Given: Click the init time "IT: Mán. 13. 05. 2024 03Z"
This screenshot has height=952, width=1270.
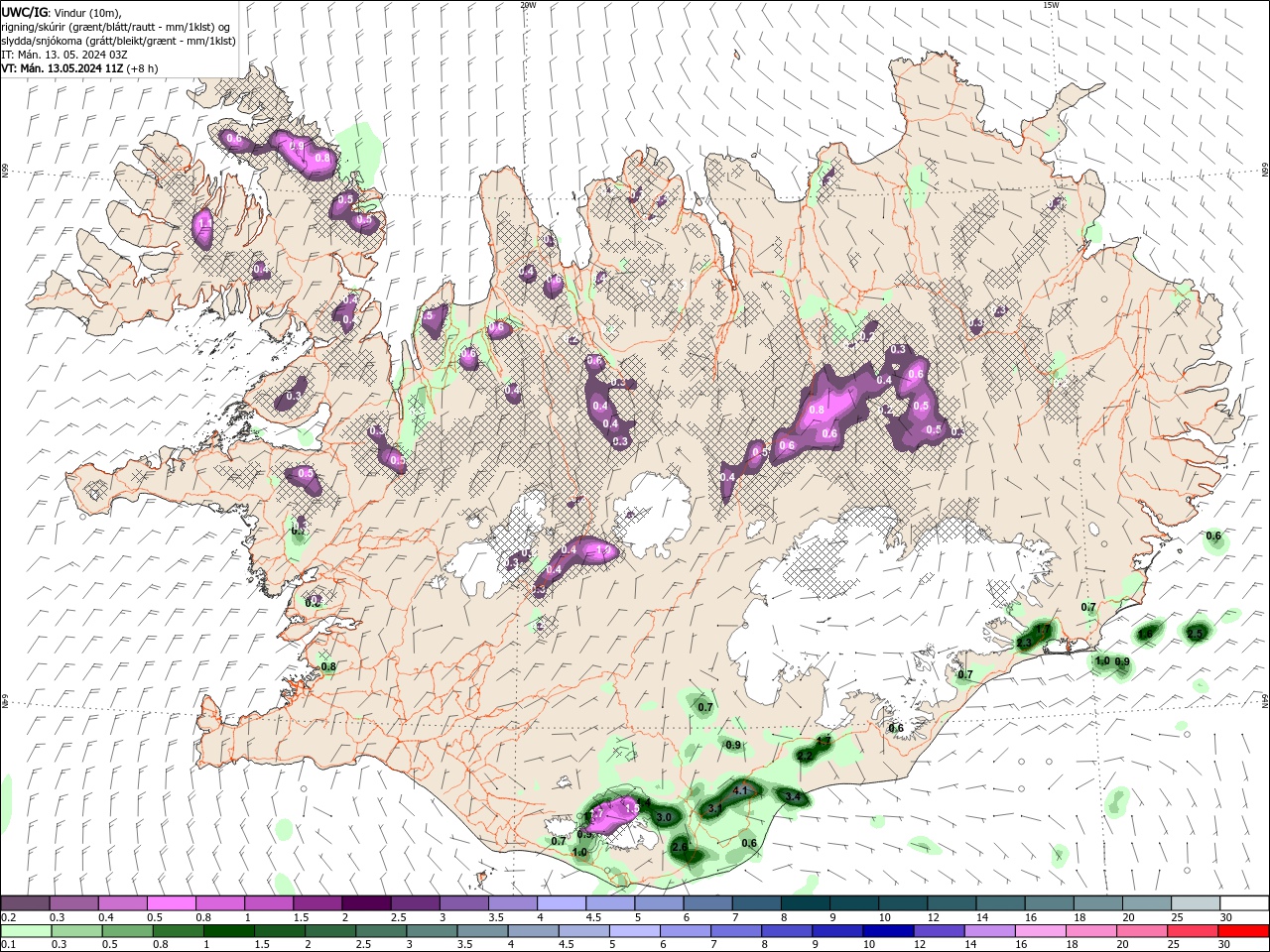Looking at the screenshot, I should [64, 55].
